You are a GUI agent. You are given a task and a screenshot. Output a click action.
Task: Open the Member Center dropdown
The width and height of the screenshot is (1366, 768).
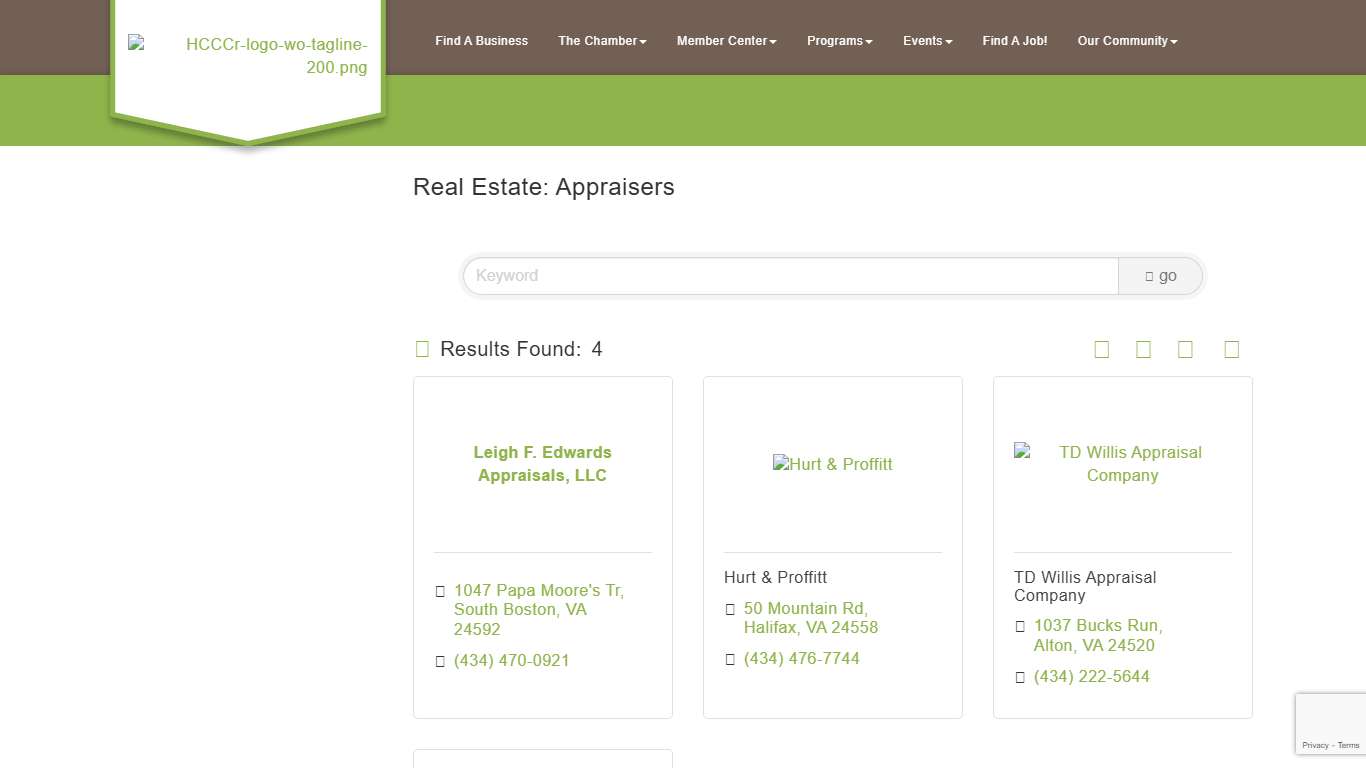(726, 41)
